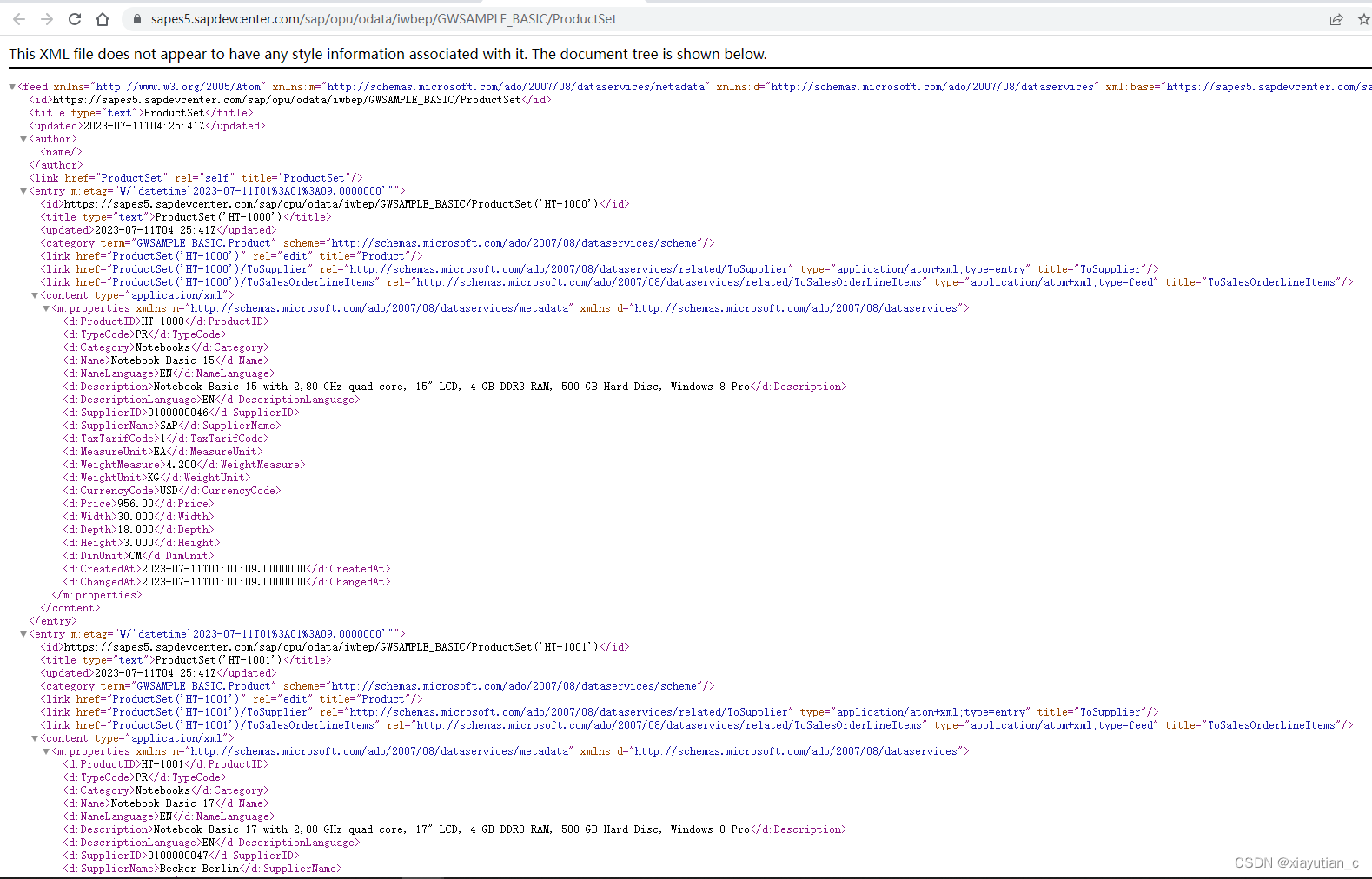This screenshot has height=879, width=1372.
Task: Click the XML no style information notice
Action: (388, 54)
